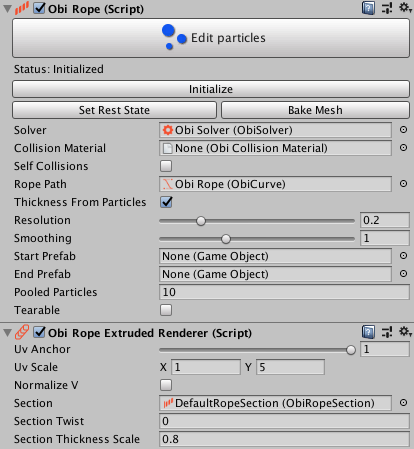
Task: Click the Uv Scale label
Action: (36, 367)
